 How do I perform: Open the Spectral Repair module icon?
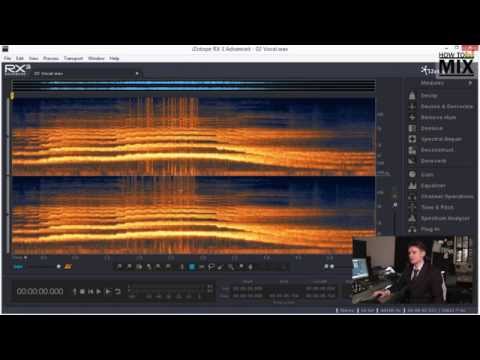tap(412, 139)
